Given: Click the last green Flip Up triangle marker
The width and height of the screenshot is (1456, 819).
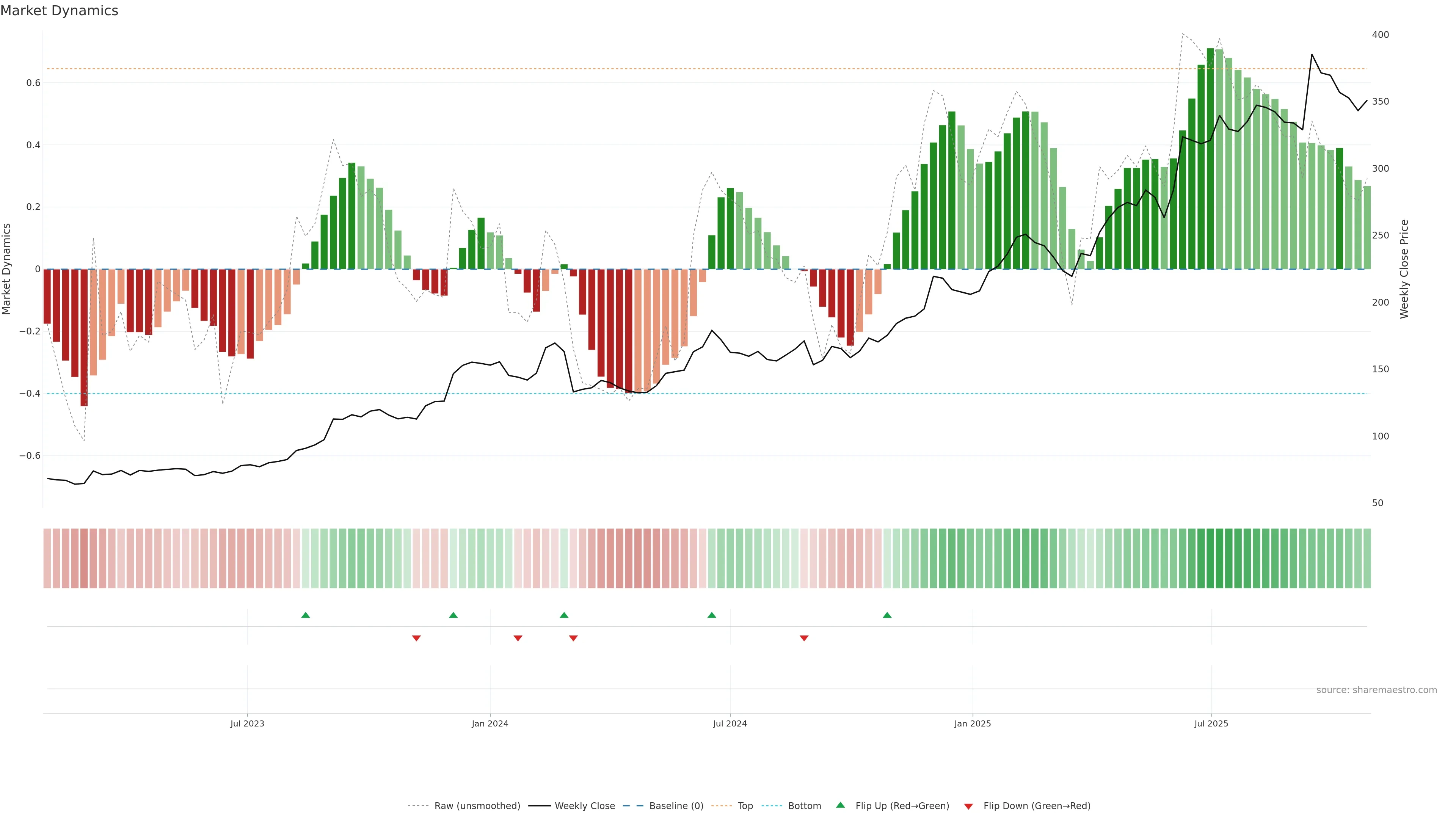Looking at the screenshot, I should [887, 615].
